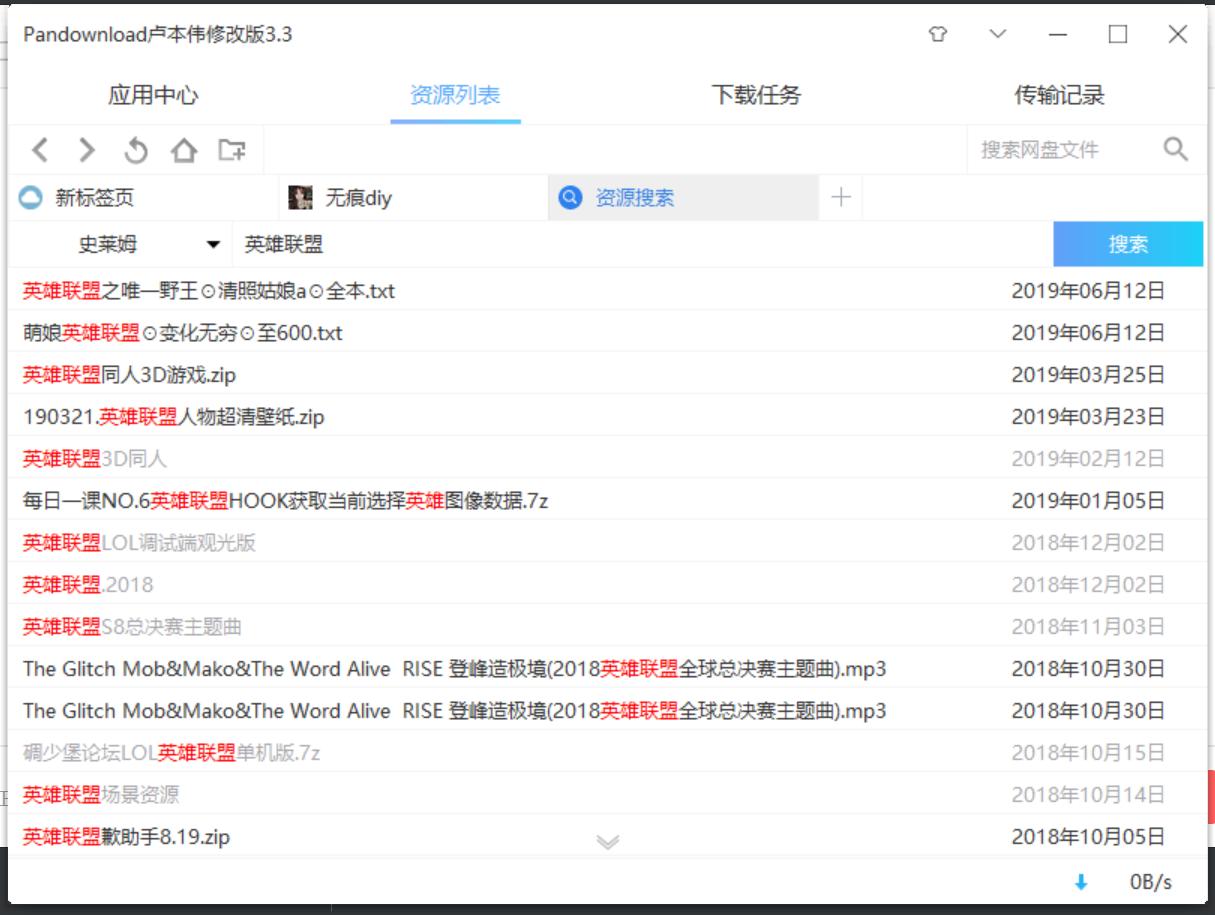Click the magnifier search icon
This screenshot has height=915, width=1215.
click(1176, 149)
